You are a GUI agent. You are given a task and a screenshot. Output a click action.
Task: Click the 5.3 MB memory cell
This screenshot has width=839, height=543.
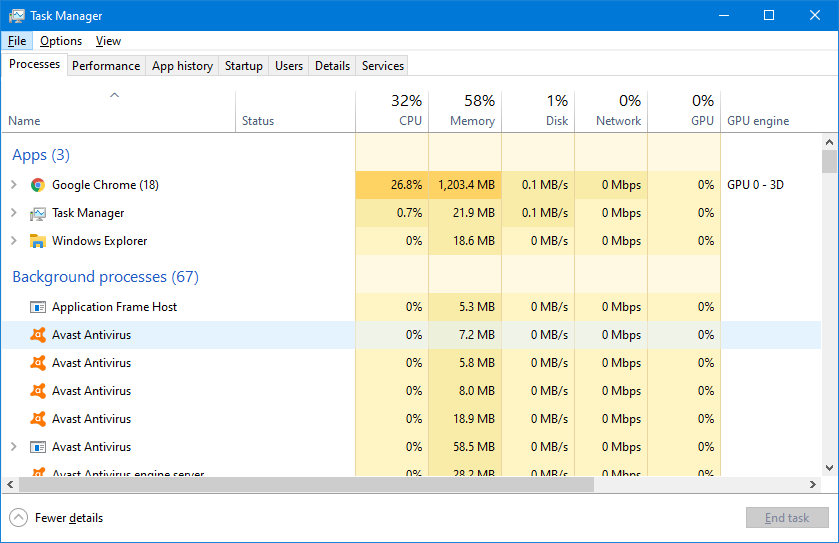[465, 307]
